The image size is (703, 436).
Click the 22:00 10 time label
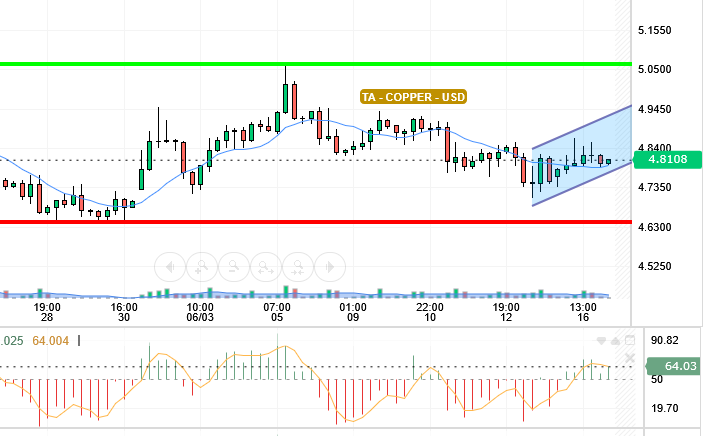coord(430,312)
